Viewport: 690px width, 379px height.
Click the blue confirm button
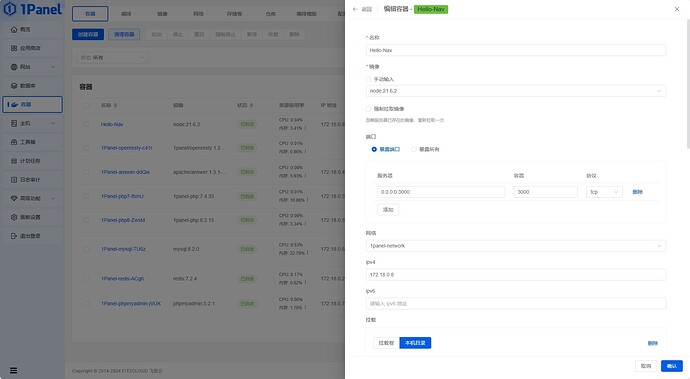point(672,366)
